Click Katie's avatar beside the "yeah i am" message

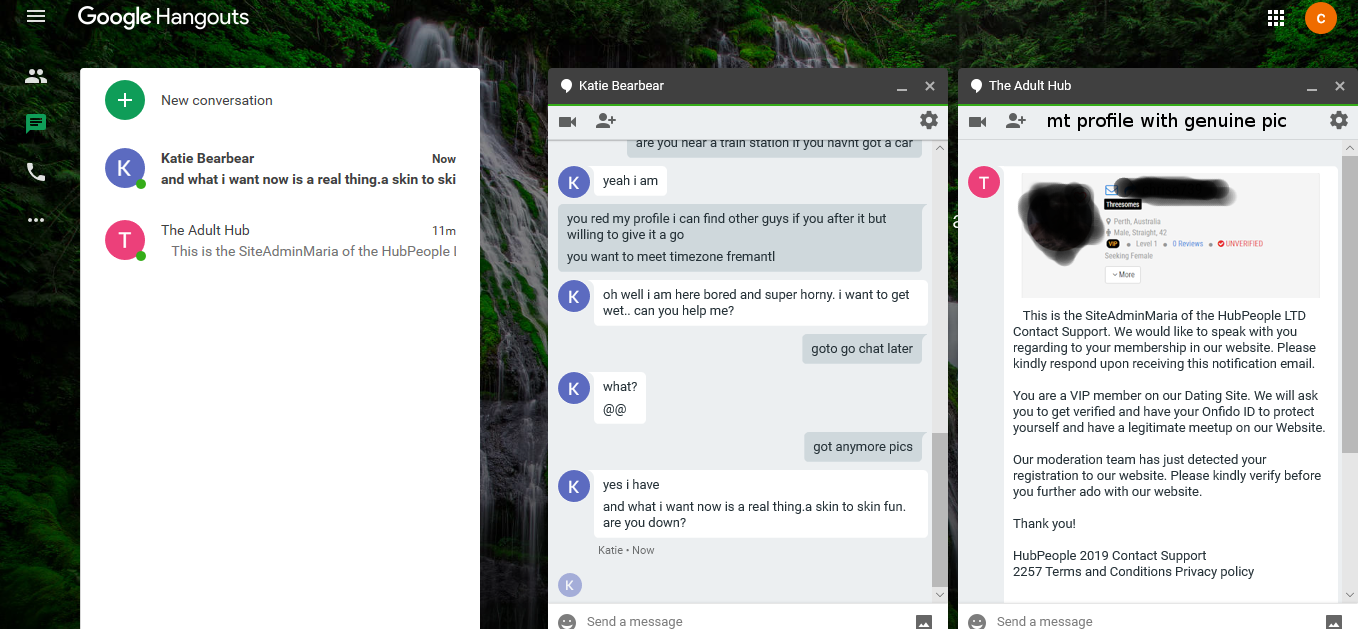[573, 182]
